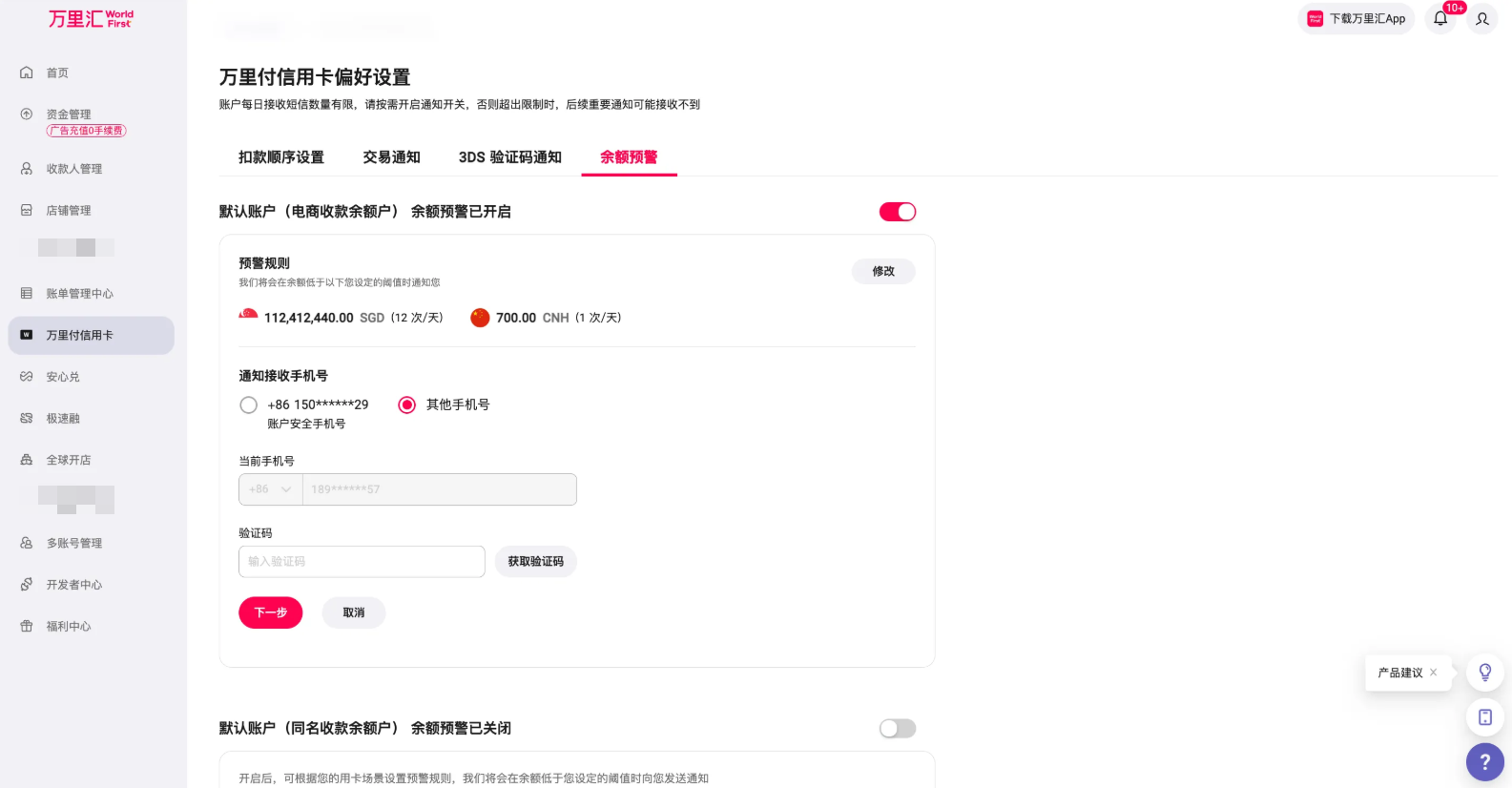Click the lightbulb suggestion icon
1512x788 pixels.
click(1484, 673)
